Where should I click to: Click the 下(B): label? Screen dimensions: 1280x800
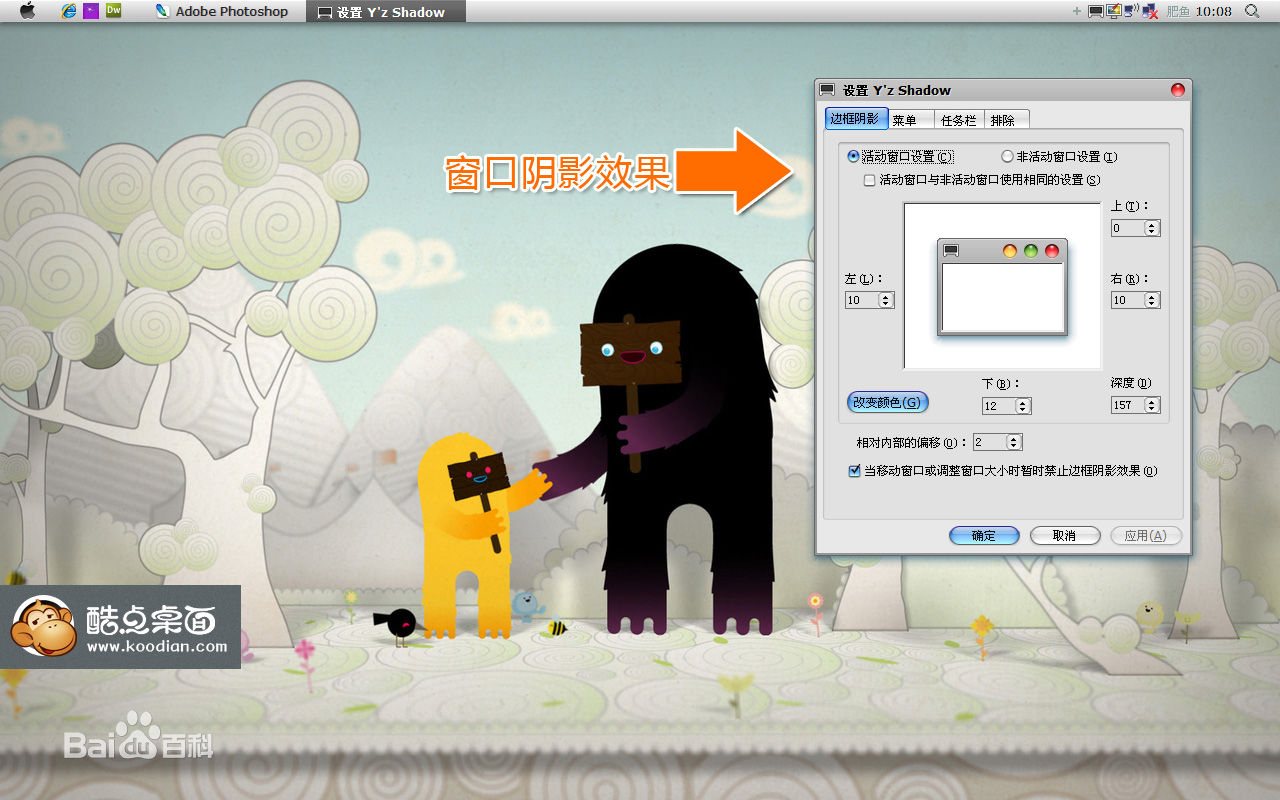(1001, 384)
